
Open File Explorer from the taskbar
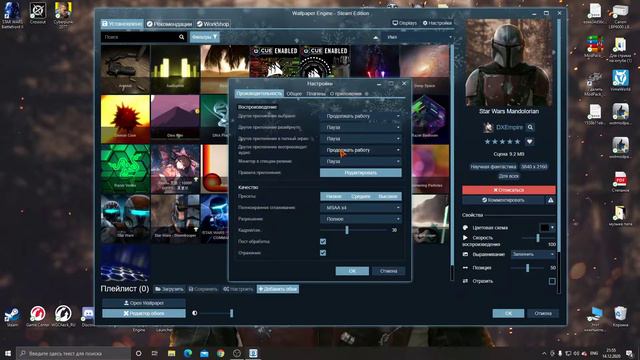pos(171,353)
